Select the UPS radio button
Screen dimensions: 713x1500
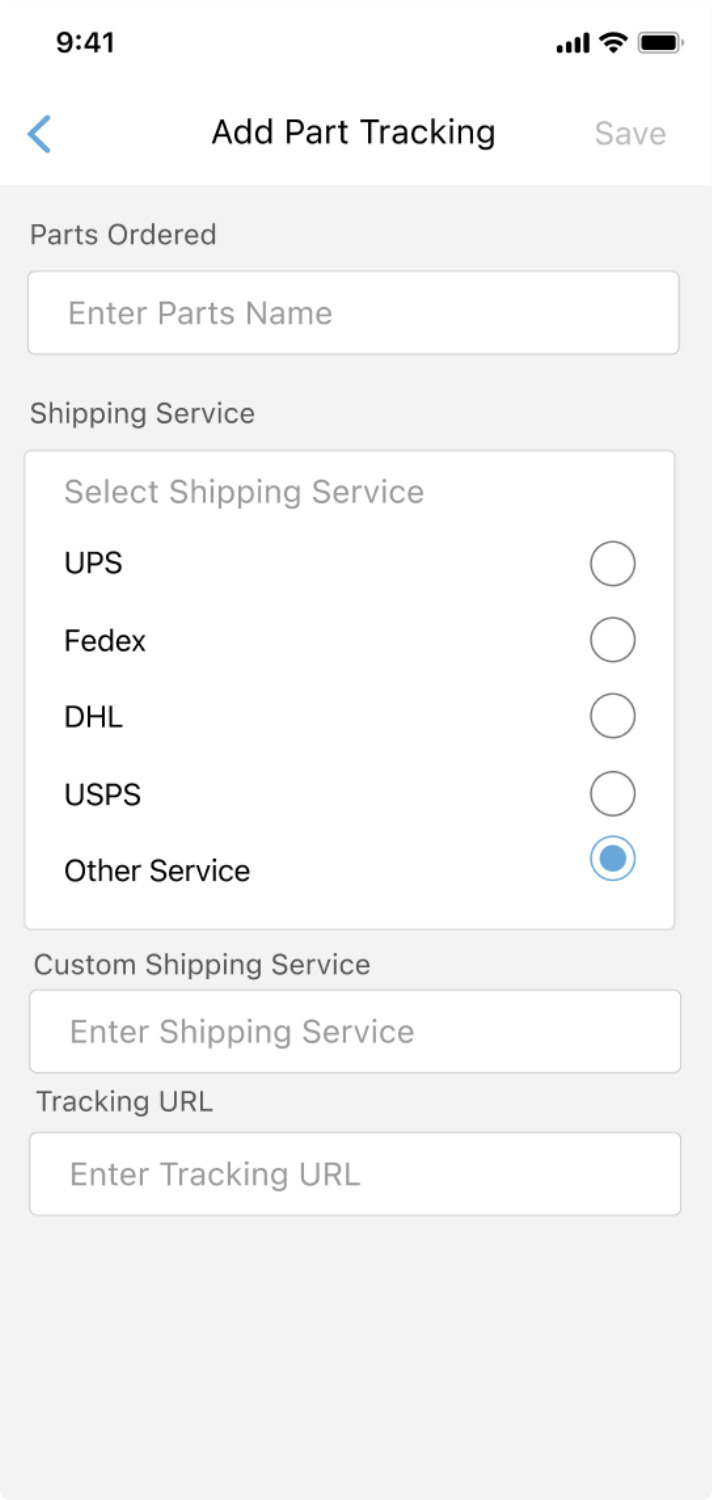pos(612,564)
